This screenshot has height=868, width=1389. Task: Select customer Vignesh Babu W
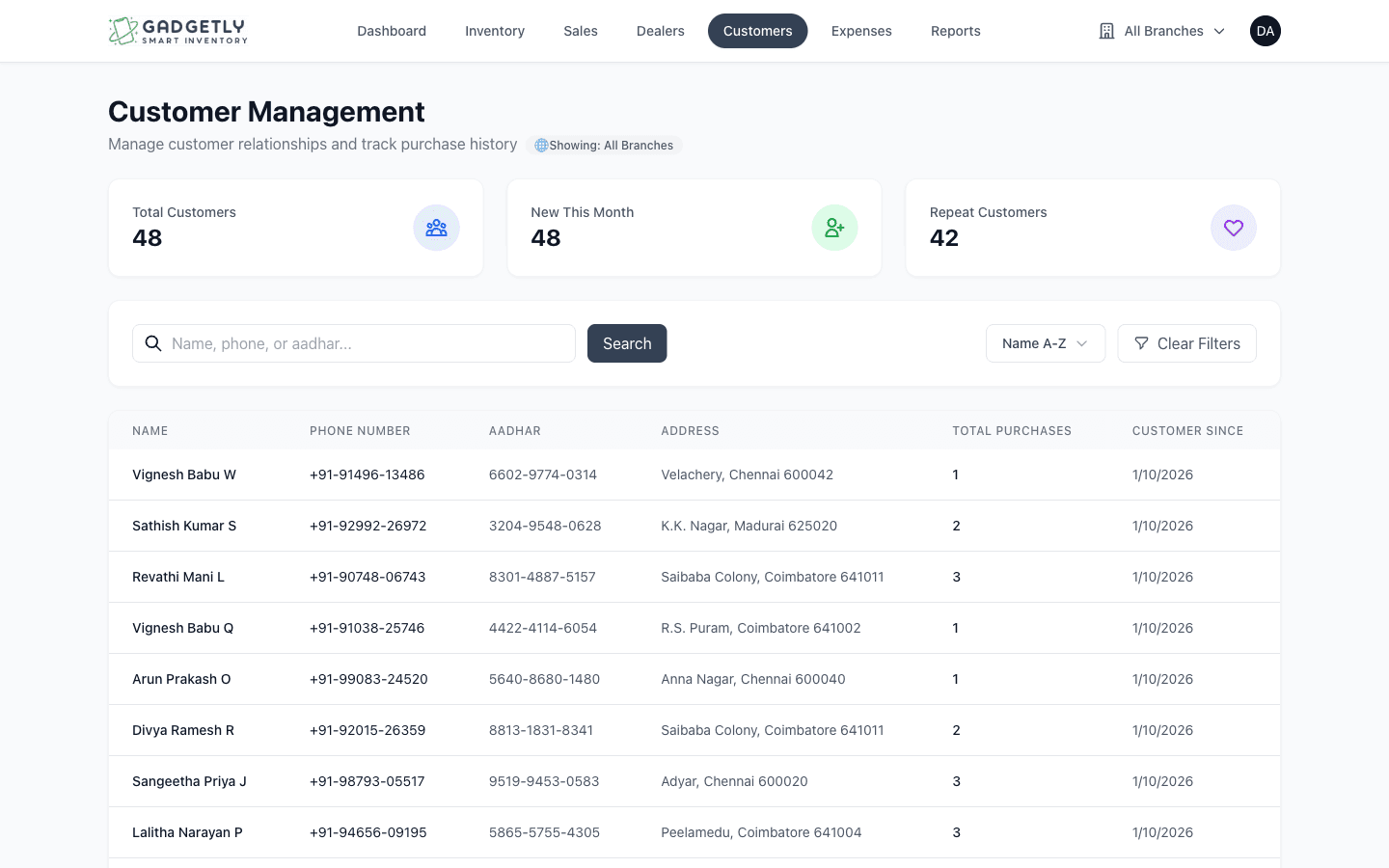point(184,475)
